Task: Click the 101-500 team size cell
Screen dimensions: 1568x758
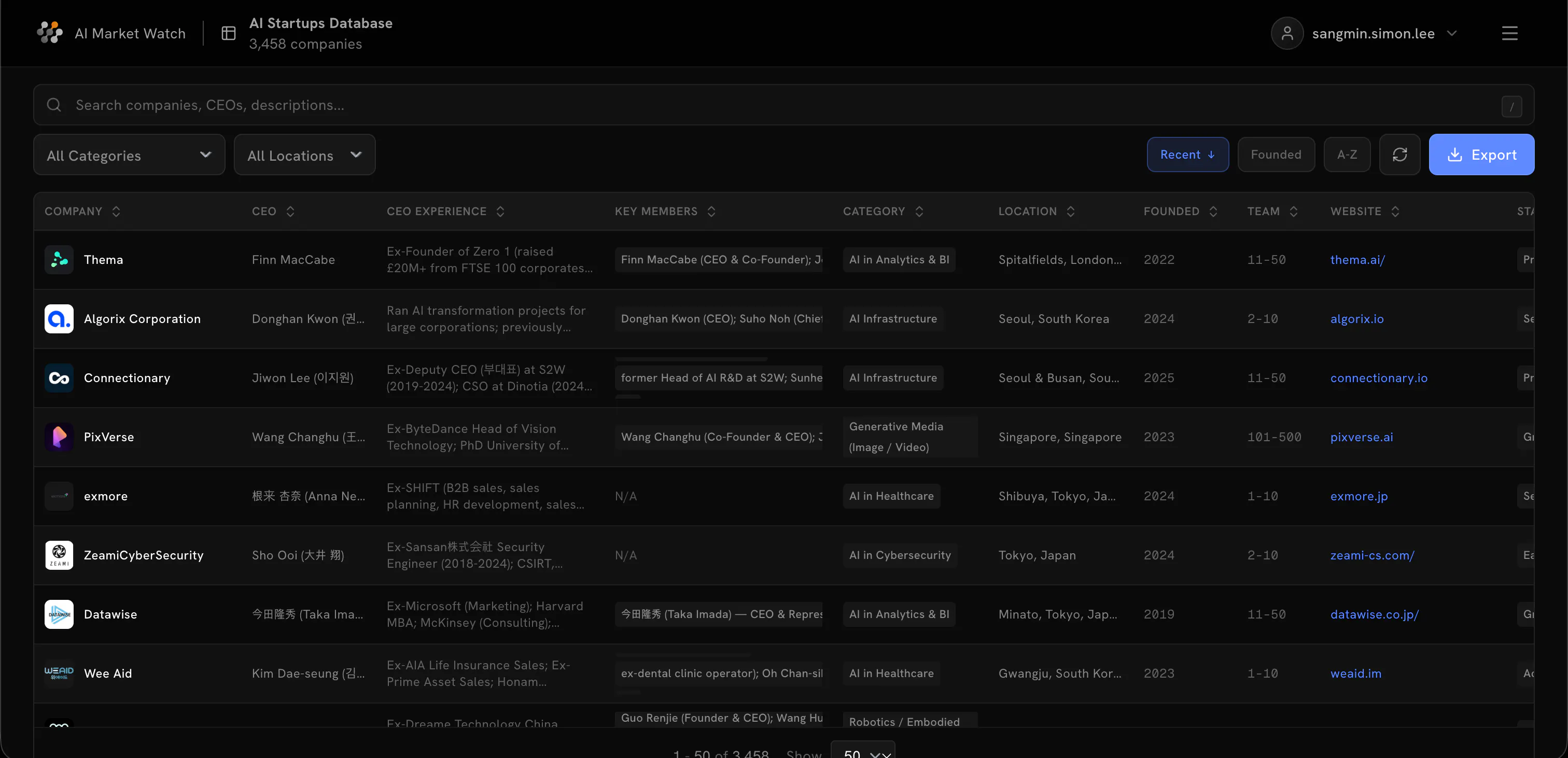Action: 1274,437
